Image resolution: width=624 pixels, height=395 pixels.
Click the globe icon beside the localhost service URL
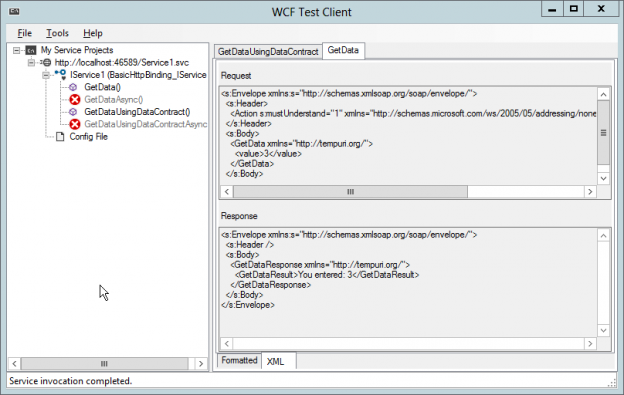click(47, 62)
